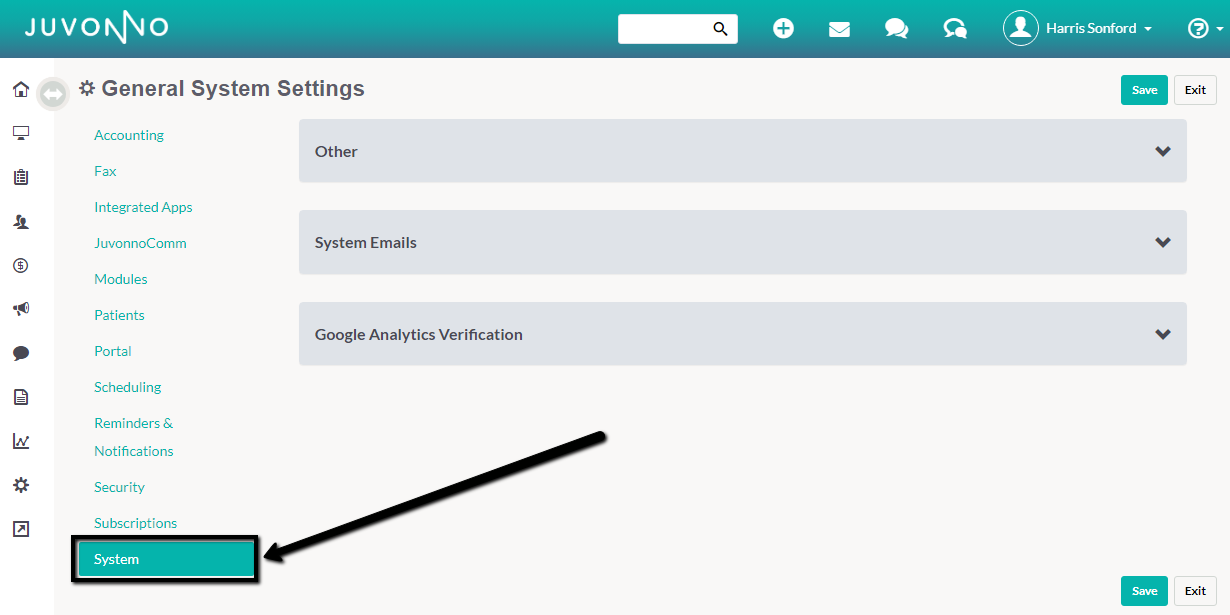1230x615 pixels.
Task: Collapse sidebar with the double-arrow circle button
Action: pyautogui.click(x=53, y=94)
